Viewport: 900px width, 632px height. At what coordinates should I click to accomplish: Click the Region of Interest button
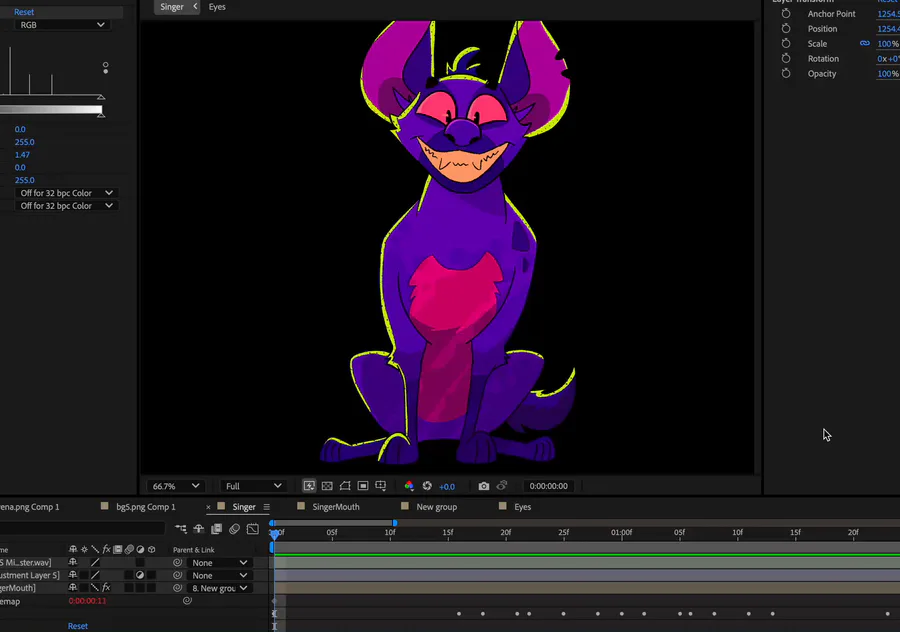(363, 486)
